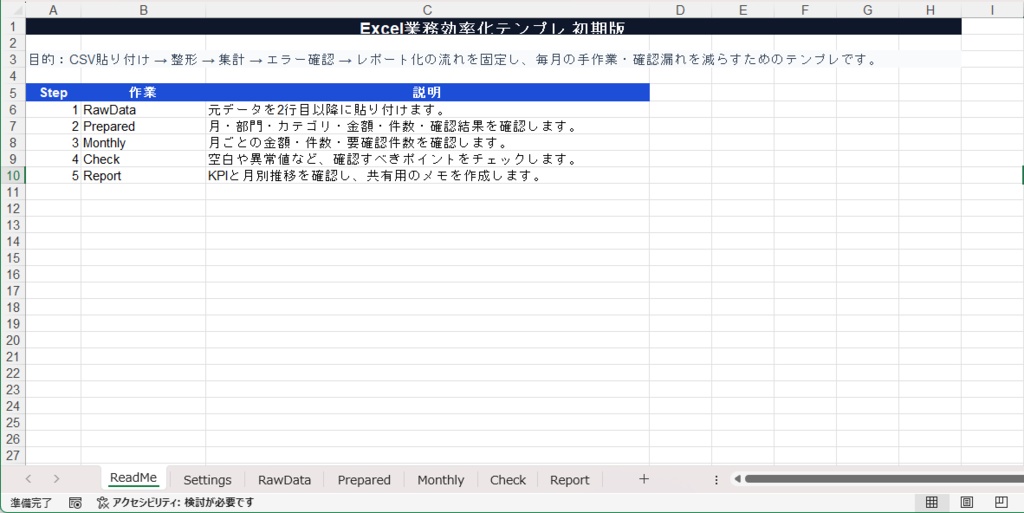Select row 1 header
The image size is (1024, 513).
click(12, 27)
